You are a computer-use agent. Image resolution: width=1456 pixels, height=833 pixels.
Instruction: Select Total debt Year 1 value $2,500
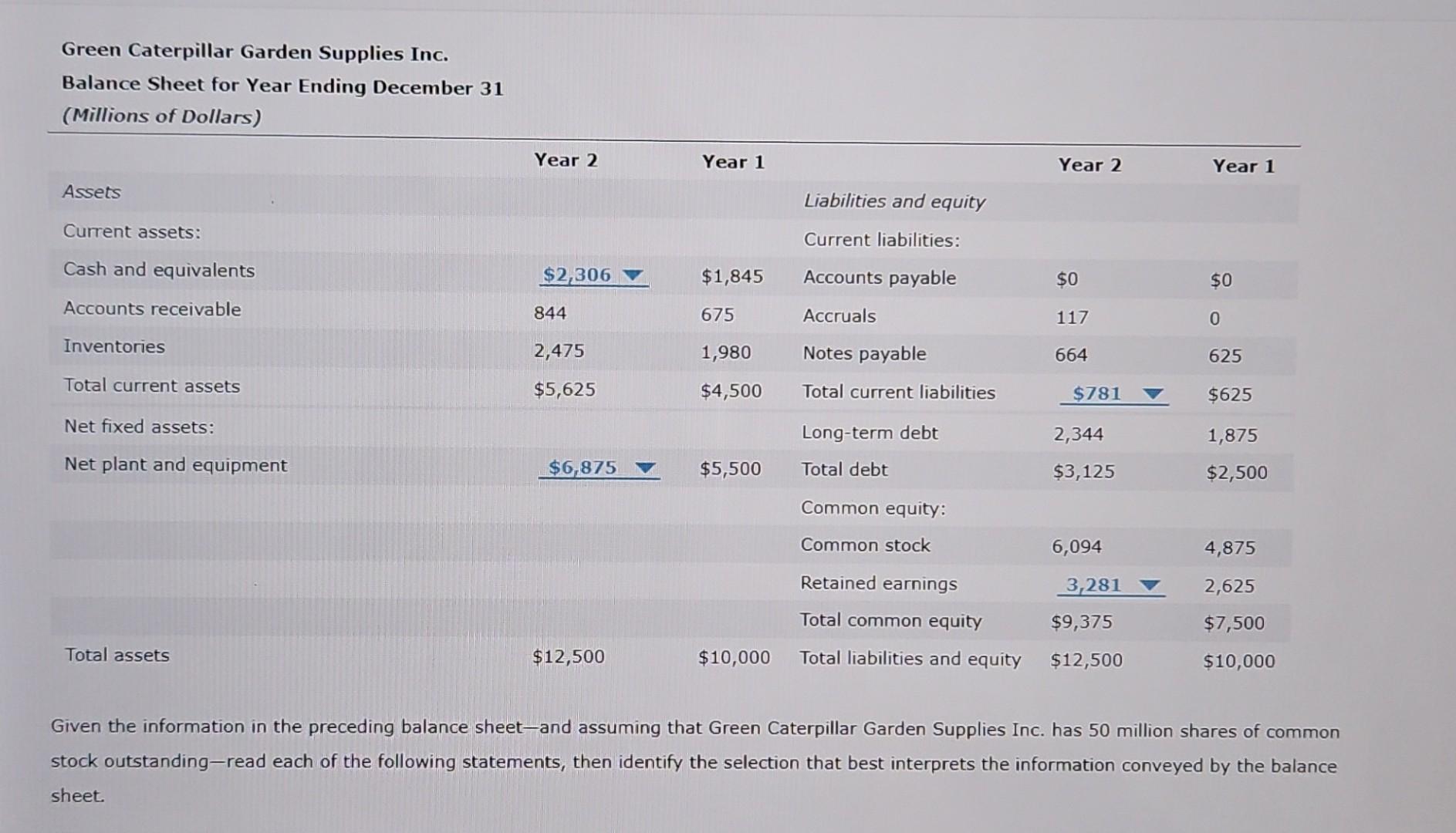[1237, 473]
